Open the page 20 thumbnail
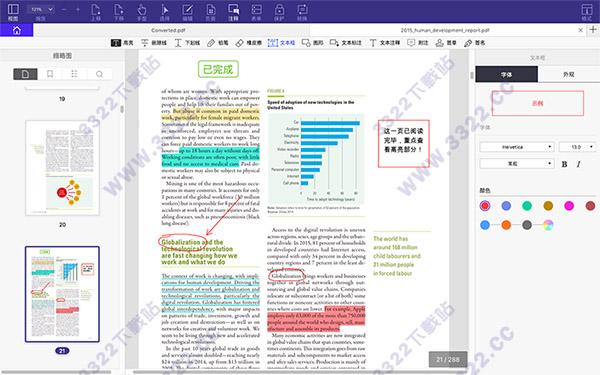 tap(62, 168)
